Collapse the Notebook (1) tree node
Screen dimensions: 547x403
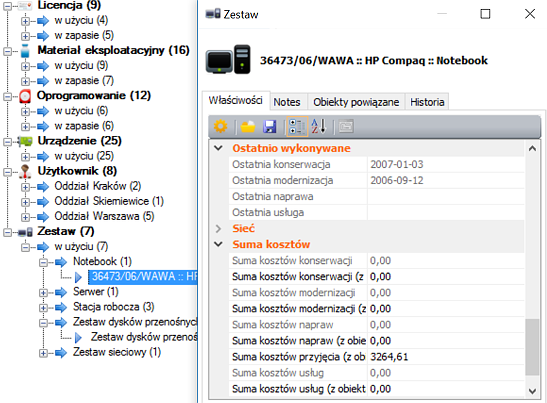pyautogui.click(x=43, y=262)
